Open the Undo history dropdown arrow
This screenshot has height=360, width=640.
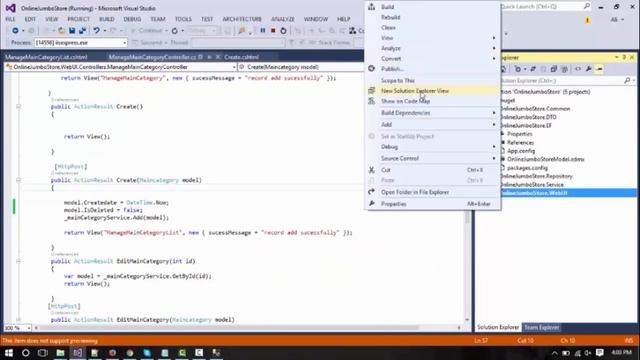[104, 31]
